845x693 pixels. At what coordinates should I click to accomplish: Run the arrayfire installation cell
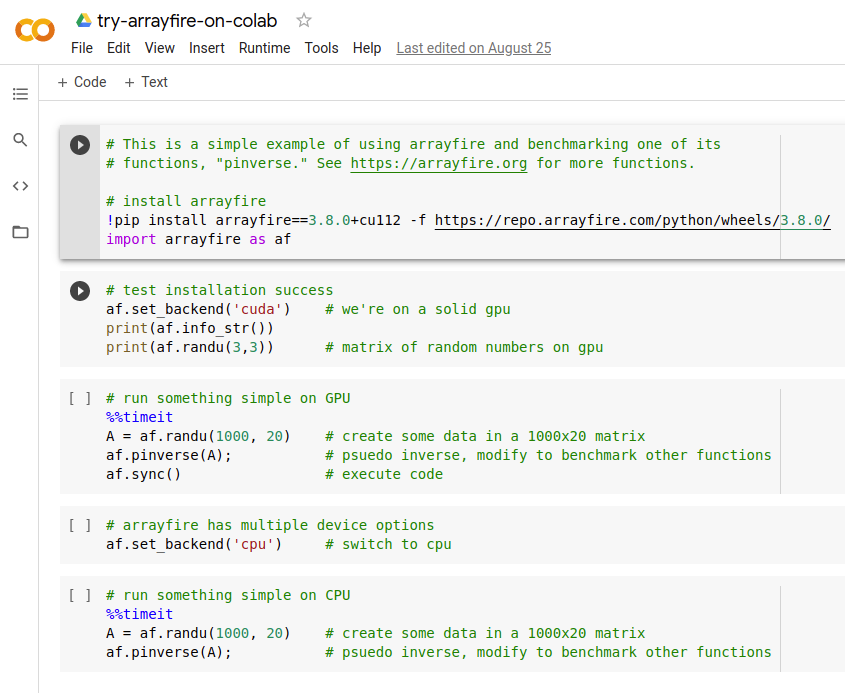[80, 144]
